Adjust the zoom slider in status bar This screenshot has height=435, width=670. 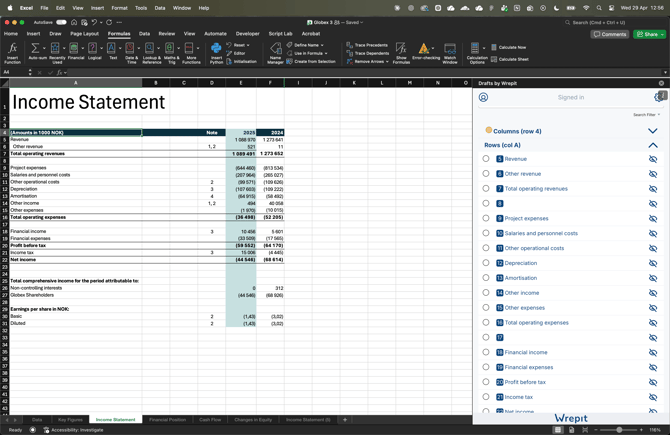click(x=619, y=430)
